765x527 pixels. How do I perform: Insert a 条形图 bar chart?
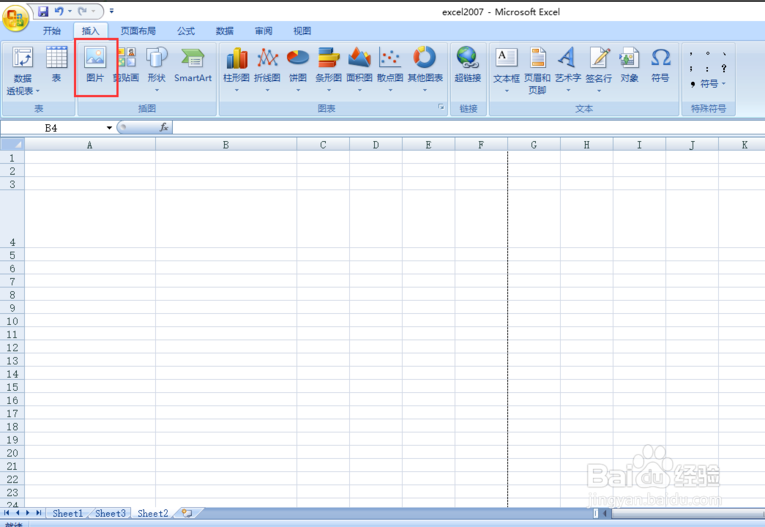click(328, 68)
